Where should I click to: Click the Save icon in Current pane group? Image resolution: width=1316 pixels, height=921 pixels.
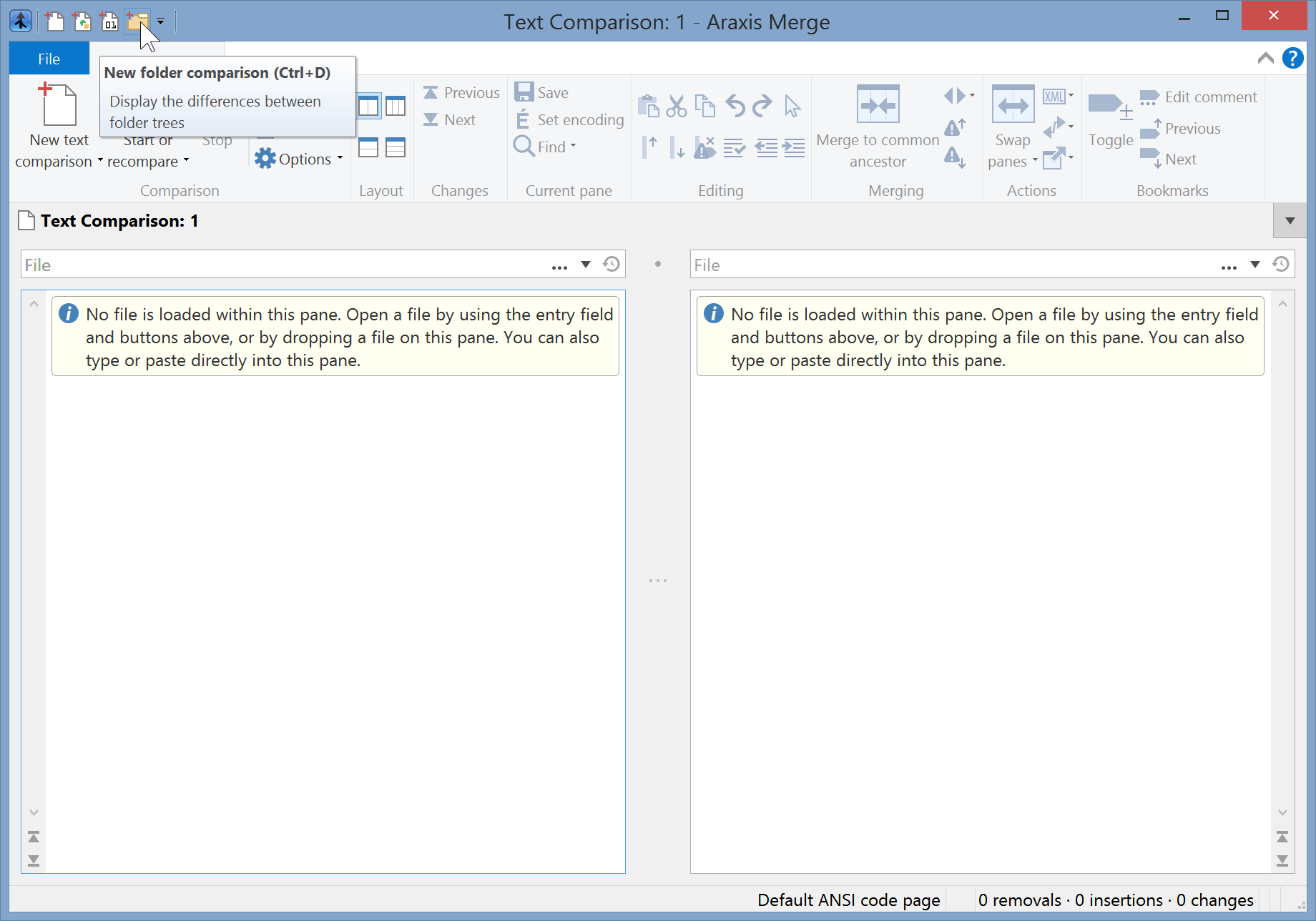(524, 92)
